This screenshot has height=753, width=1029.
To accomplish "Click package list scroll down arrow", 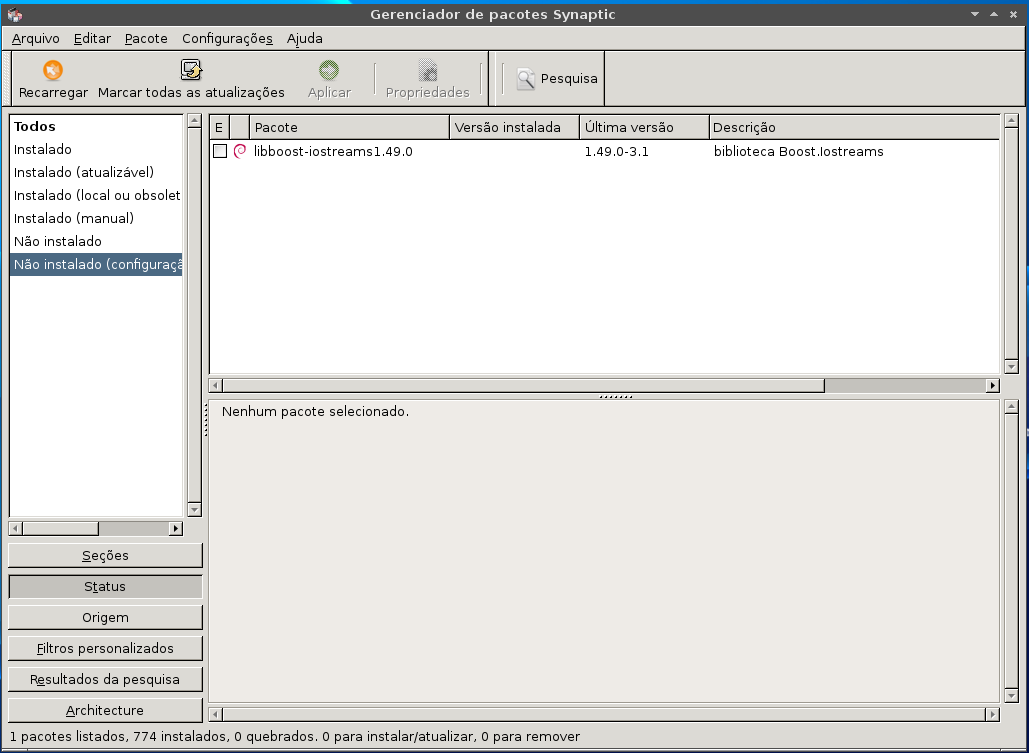I will point(1011,366).
